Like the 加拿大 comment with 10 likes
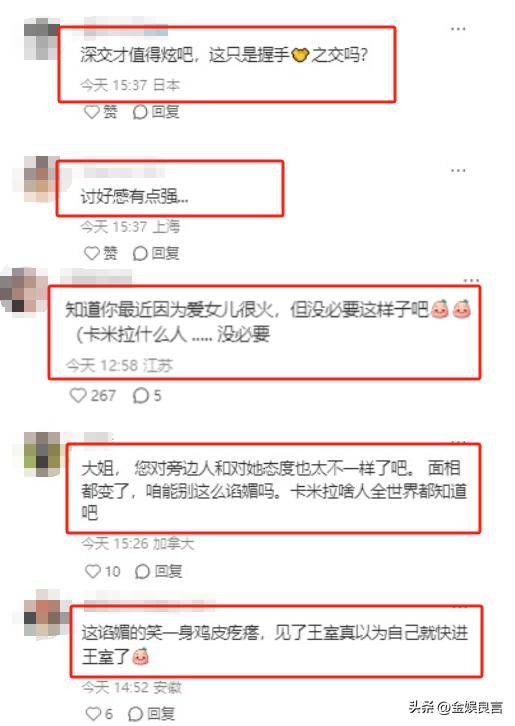 (102, 571)
